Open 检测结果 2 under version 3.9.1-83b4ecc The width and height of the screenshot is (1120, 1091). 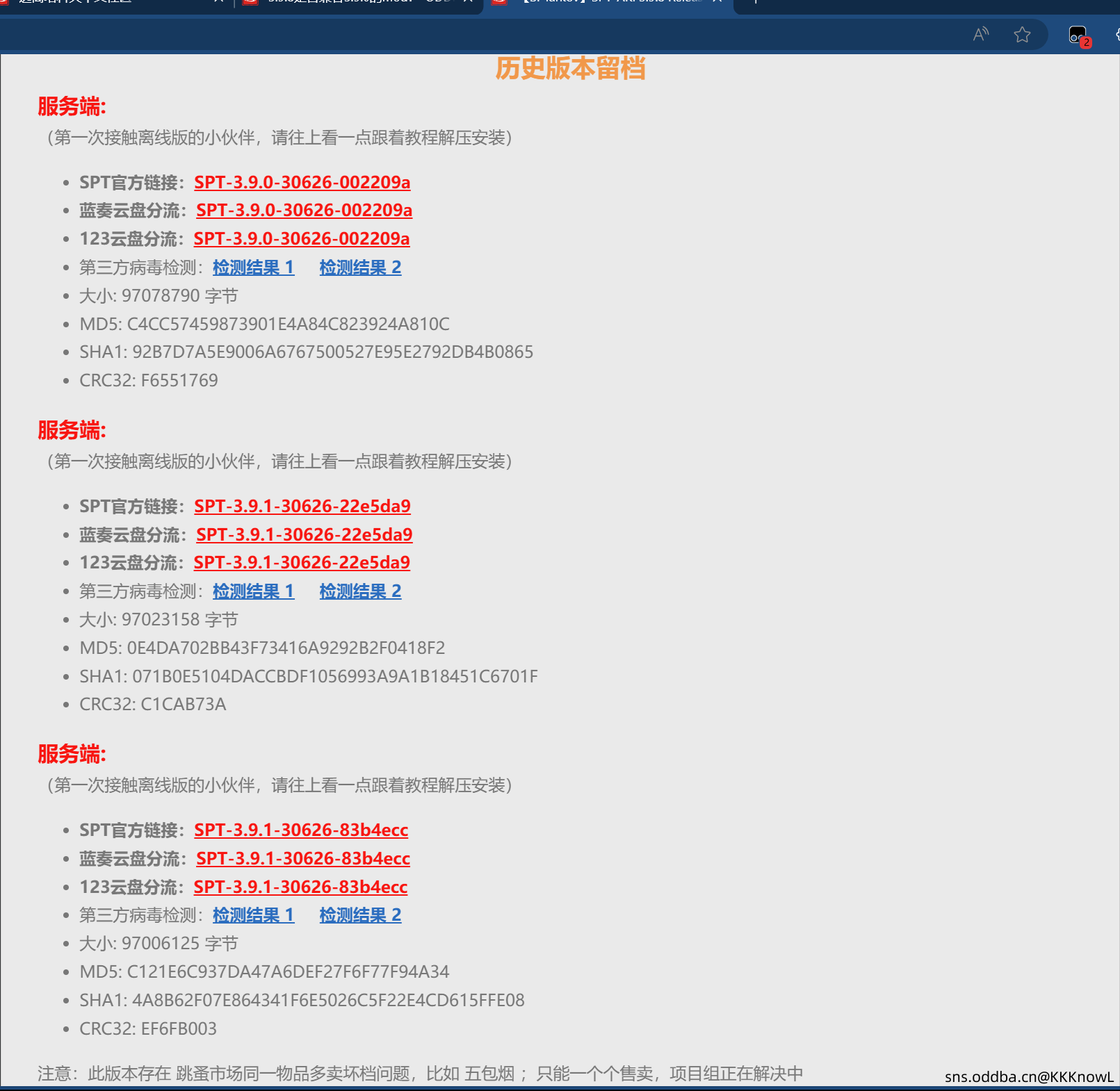(360, 916)
